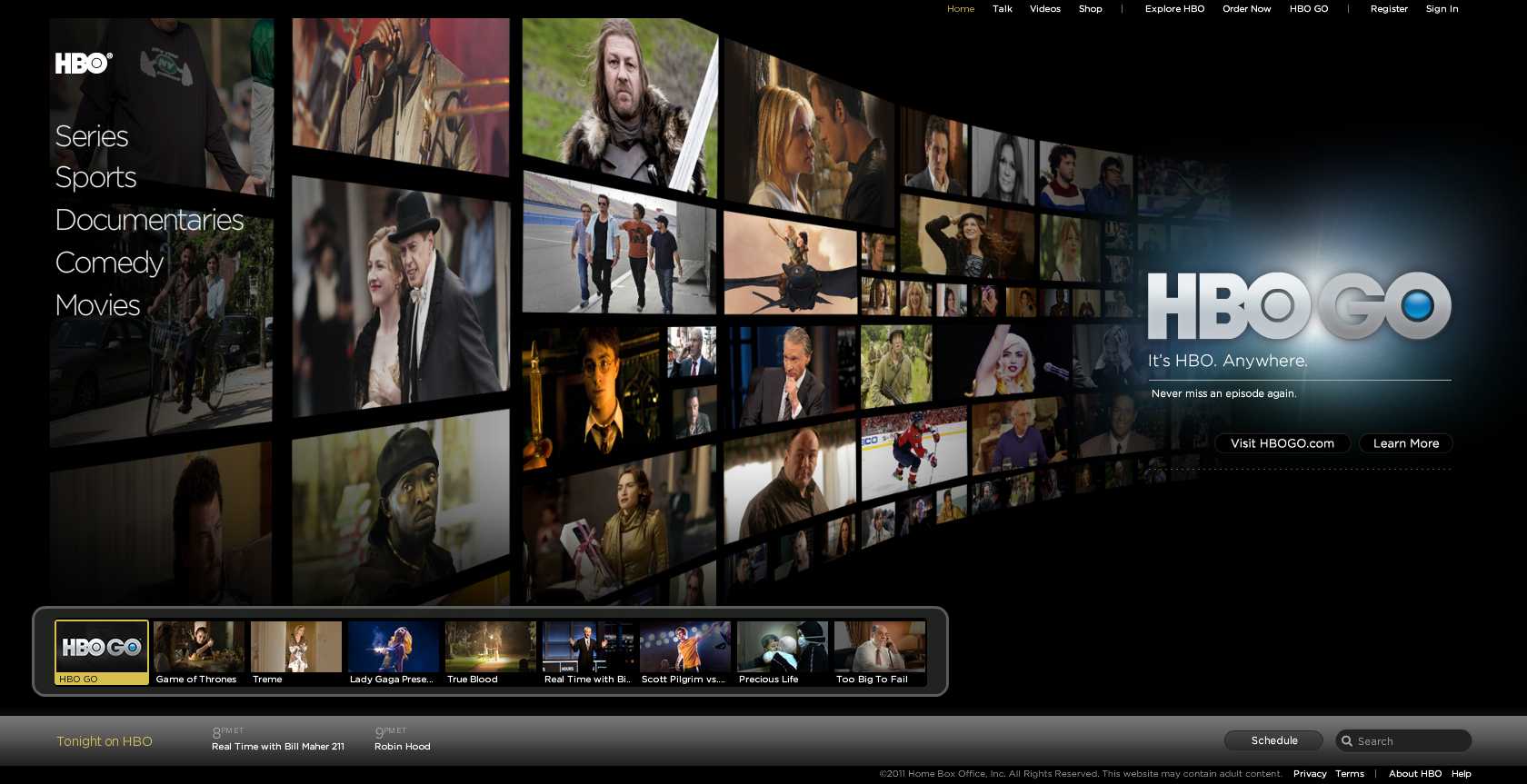Click the large HBO GO logo
This screenshot has height=784, width=1527.
[x=1299, y=306]
